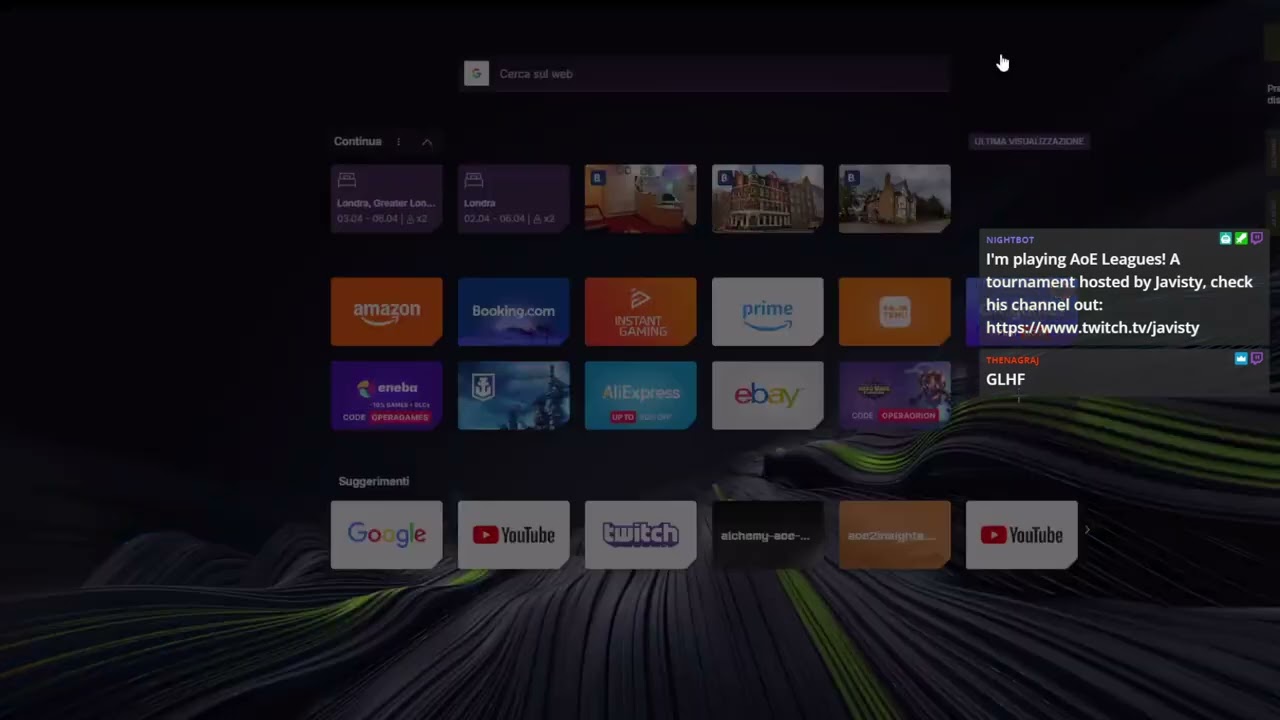Open the Prime speed dial tile
This screenshot has height=720, width=1280.
[x=767, y=312]
